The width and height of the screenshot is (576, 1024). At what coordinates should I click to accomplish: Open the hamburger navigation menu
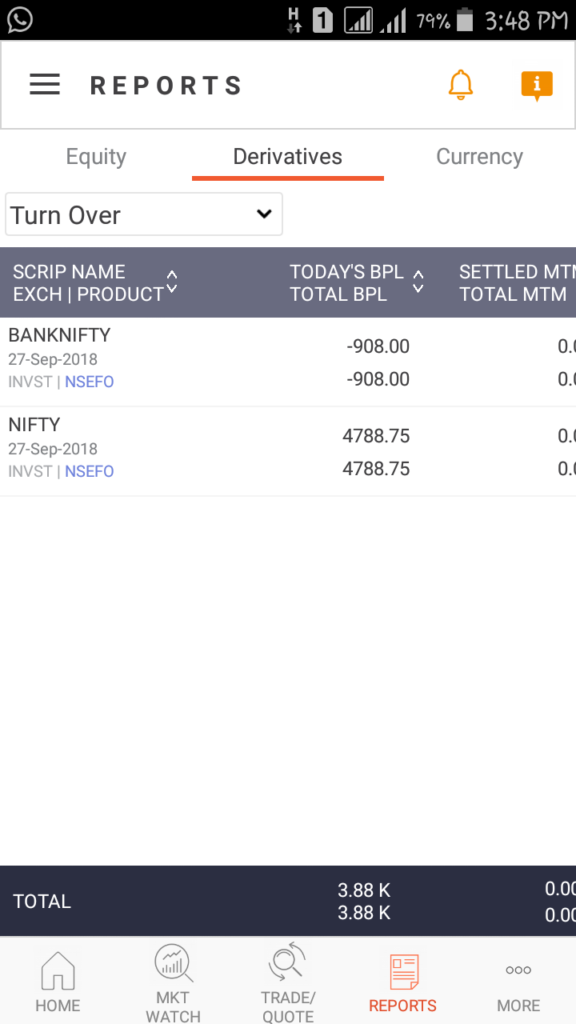click(45, 85)
